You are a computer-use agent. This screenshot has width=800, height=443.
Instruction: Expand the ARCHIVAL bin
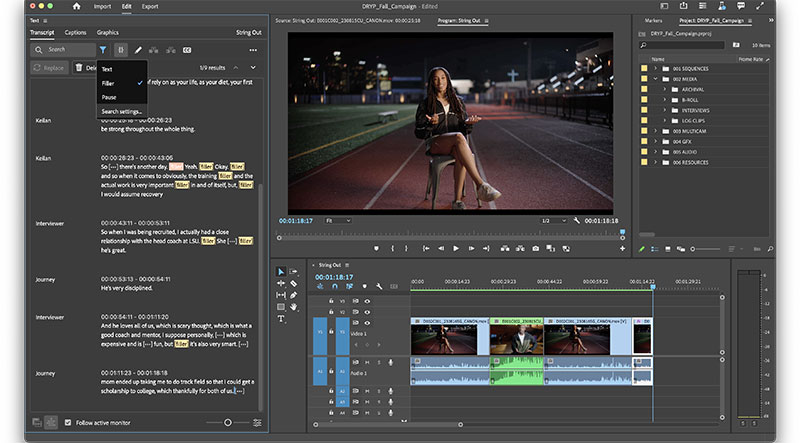click(x=665, y=89)
